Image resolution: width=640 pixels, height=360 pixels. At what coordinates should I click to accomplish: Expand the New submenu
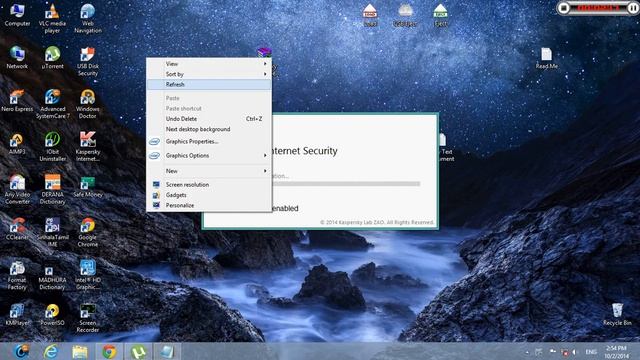pos(209,171)
